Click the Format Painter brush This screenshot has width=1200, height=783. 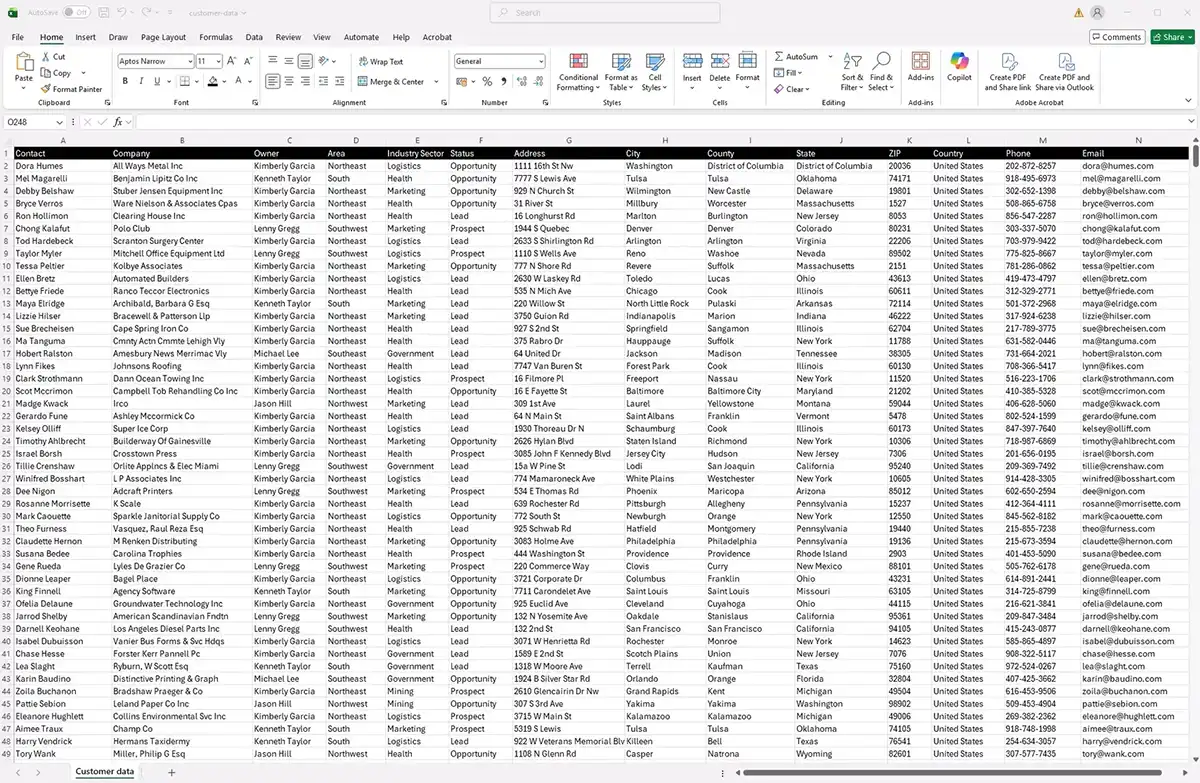[x=46, y=89]
